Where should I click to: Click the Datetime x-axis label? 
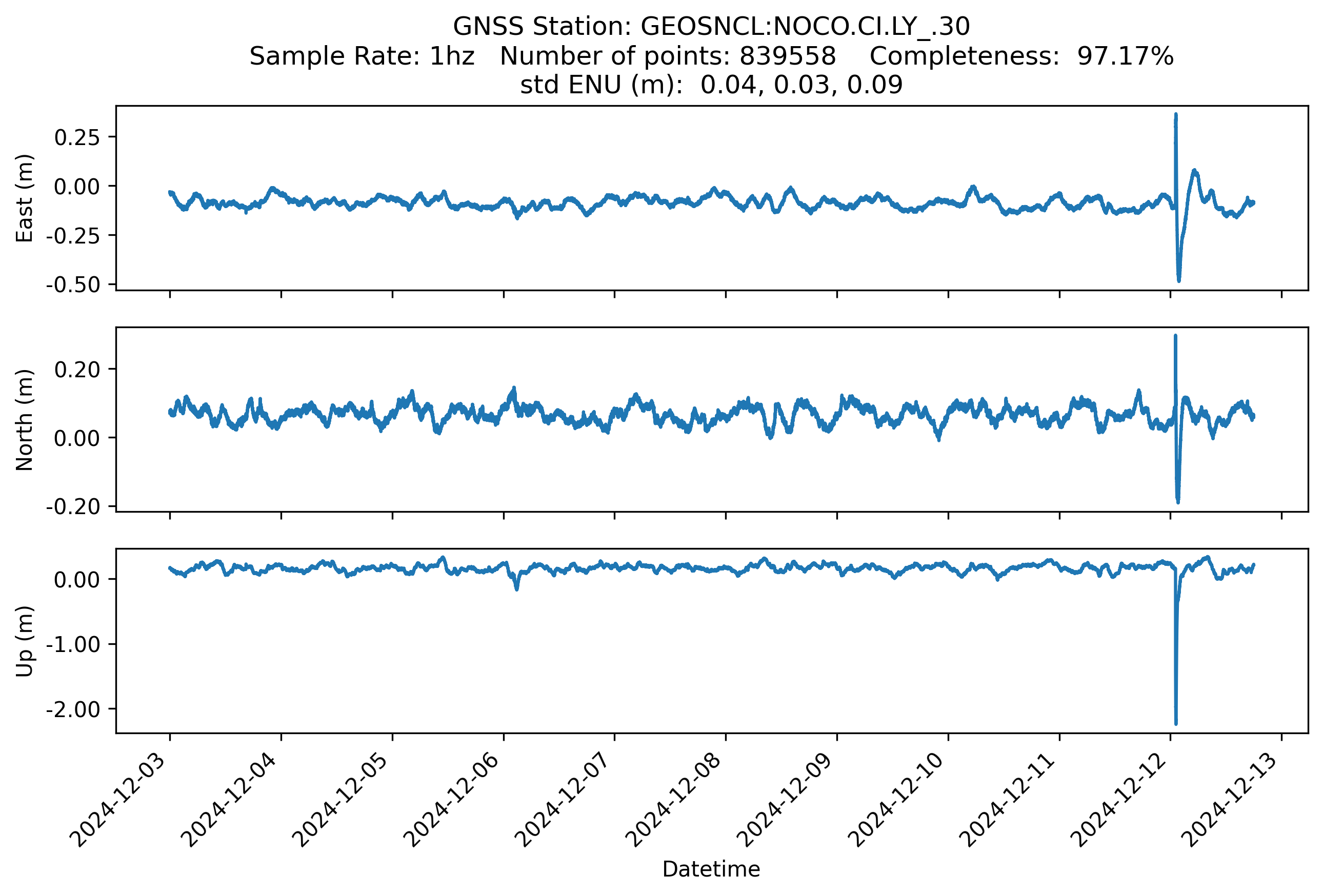711,869
